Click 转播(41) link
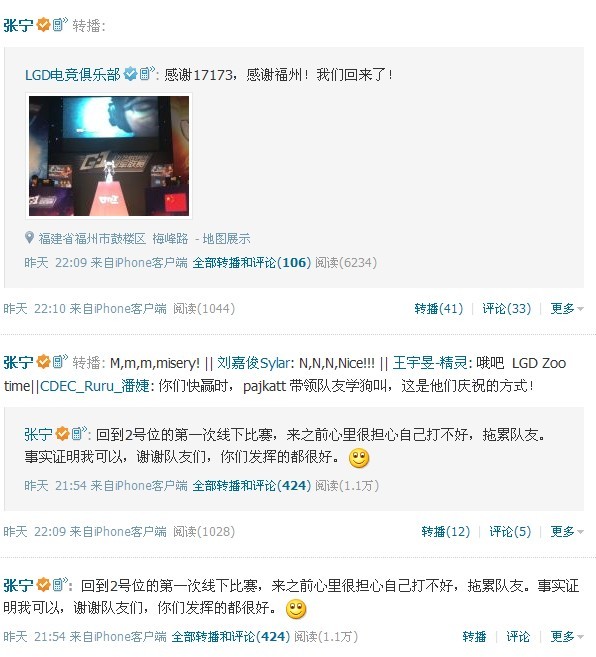The height and width of the screenshot is (657, 596). 438,308
